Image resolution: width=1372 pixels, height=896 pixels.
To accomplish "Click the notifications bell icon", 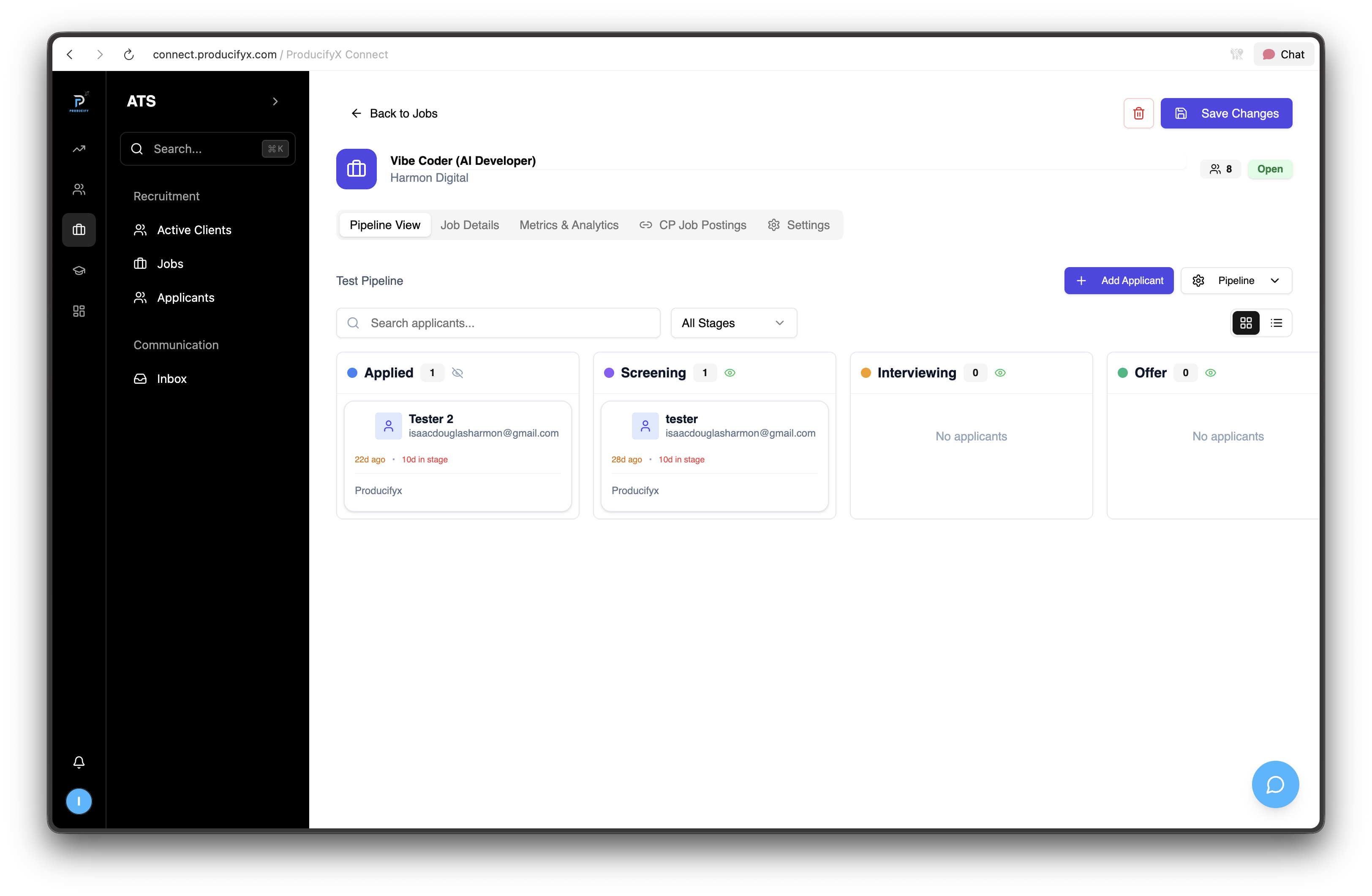I will pyautogui.click(x=79, y=762).
